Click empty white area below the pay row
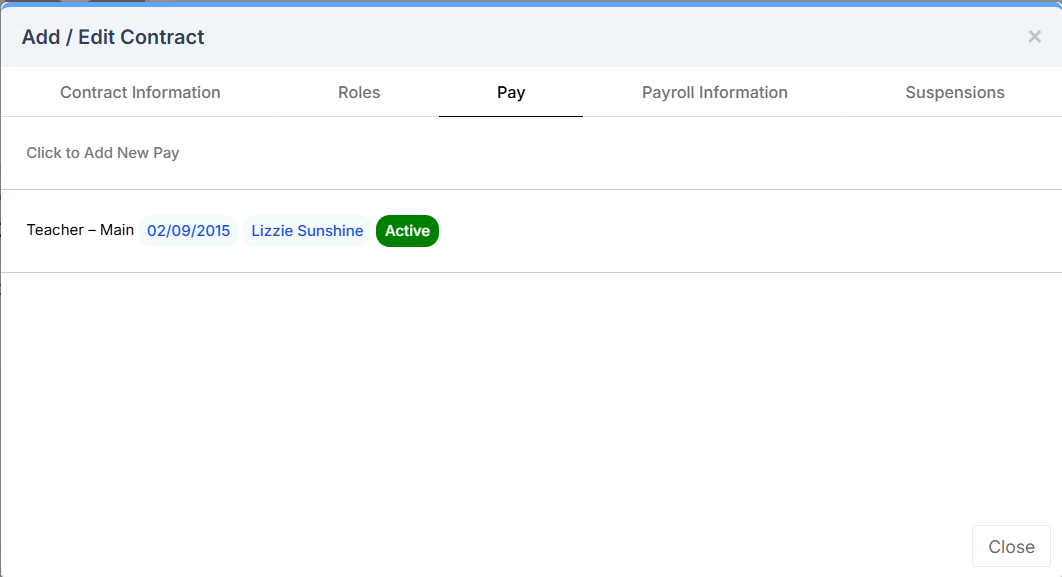Screen dimensions: 1062x577 tap(530, 400)
